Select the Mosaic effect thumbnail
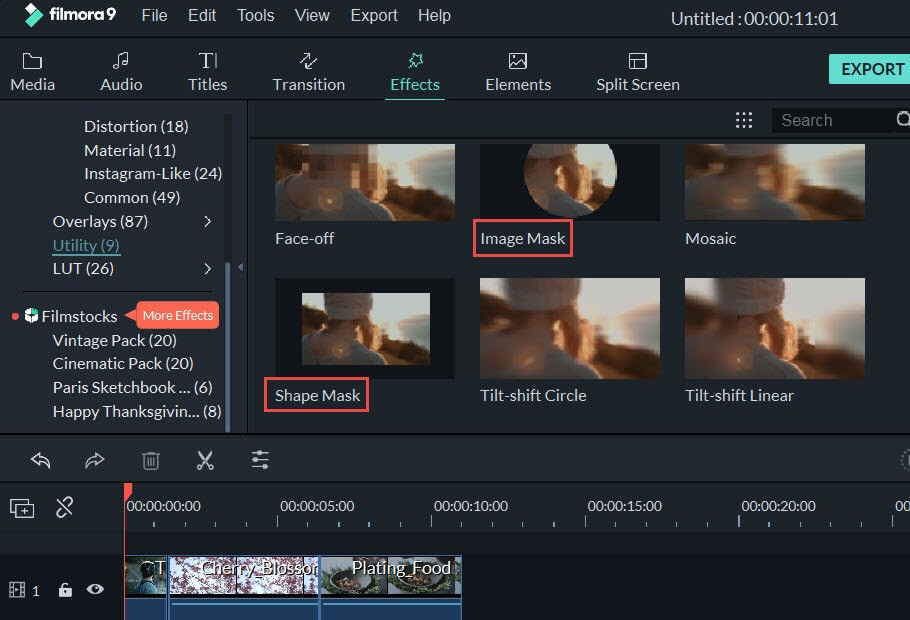Screen dimensions: 910x620 (775, 182)
